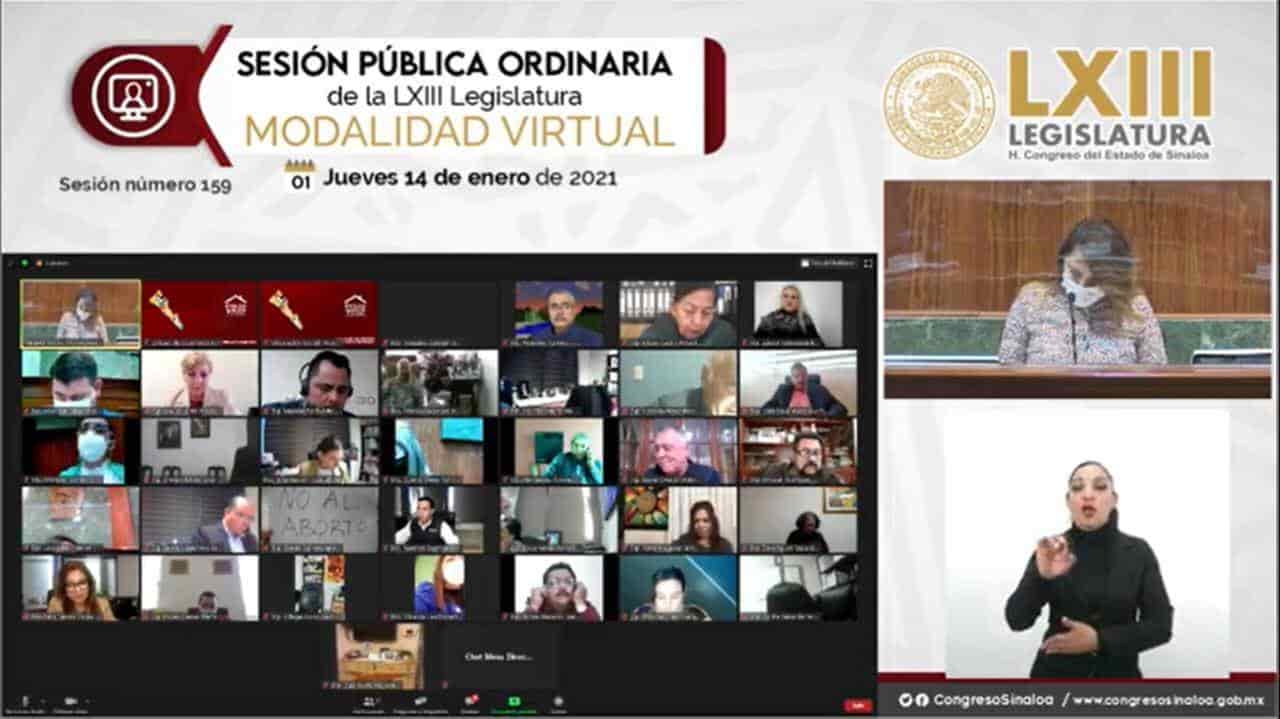Select the 'NO AL ABORTO' sign tile
Image resolution: width=1280 pixels, height=719 pixels.
pyautogui.click(x=320, y=520)
